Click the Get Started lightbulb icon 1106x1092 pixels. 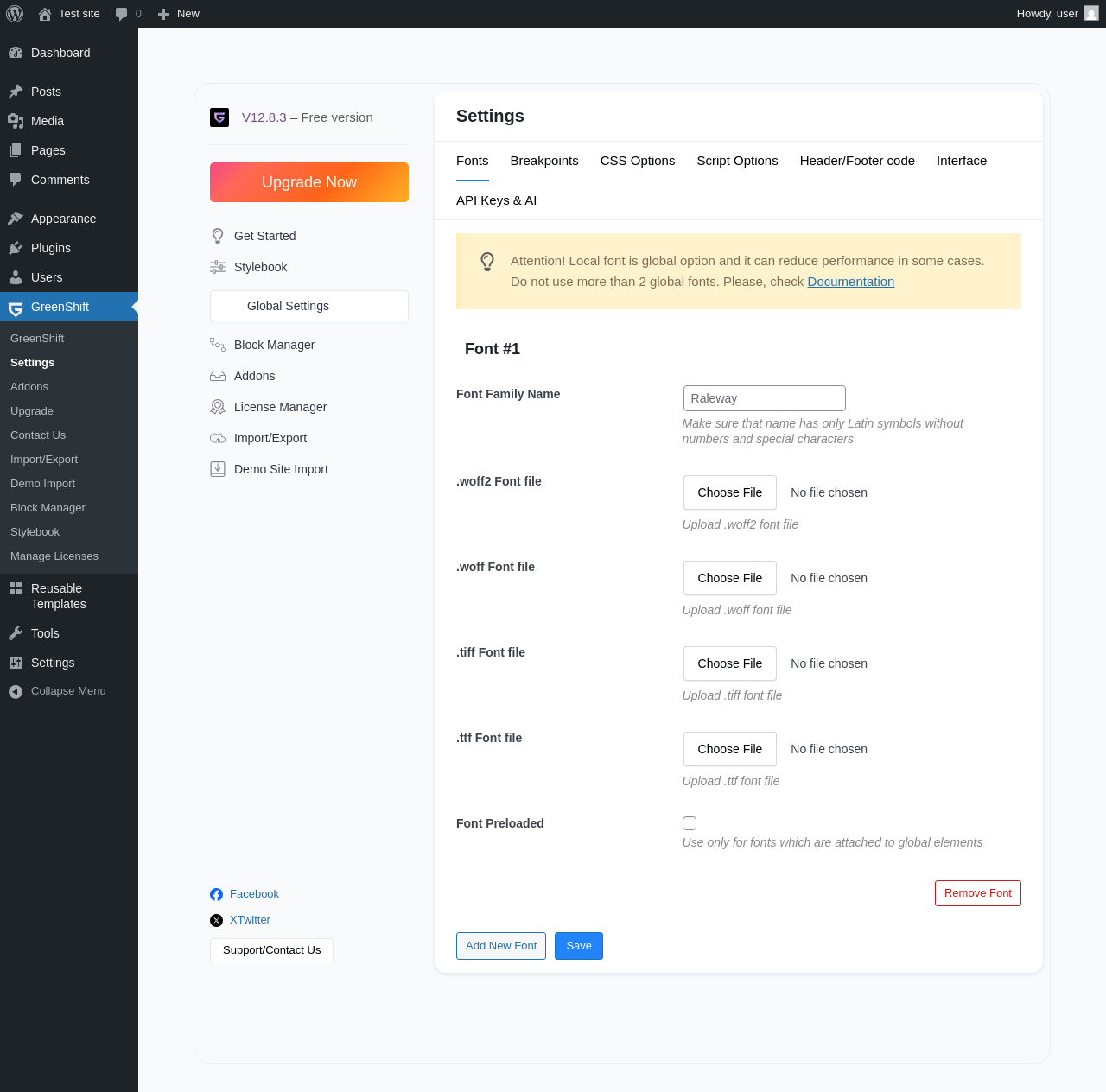tap(218, 236)
